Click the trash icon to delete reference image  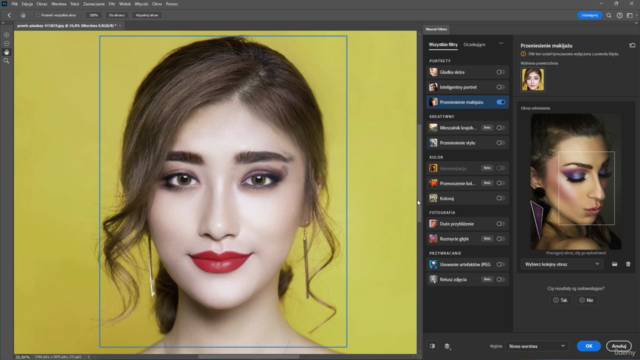pos(628,264)
